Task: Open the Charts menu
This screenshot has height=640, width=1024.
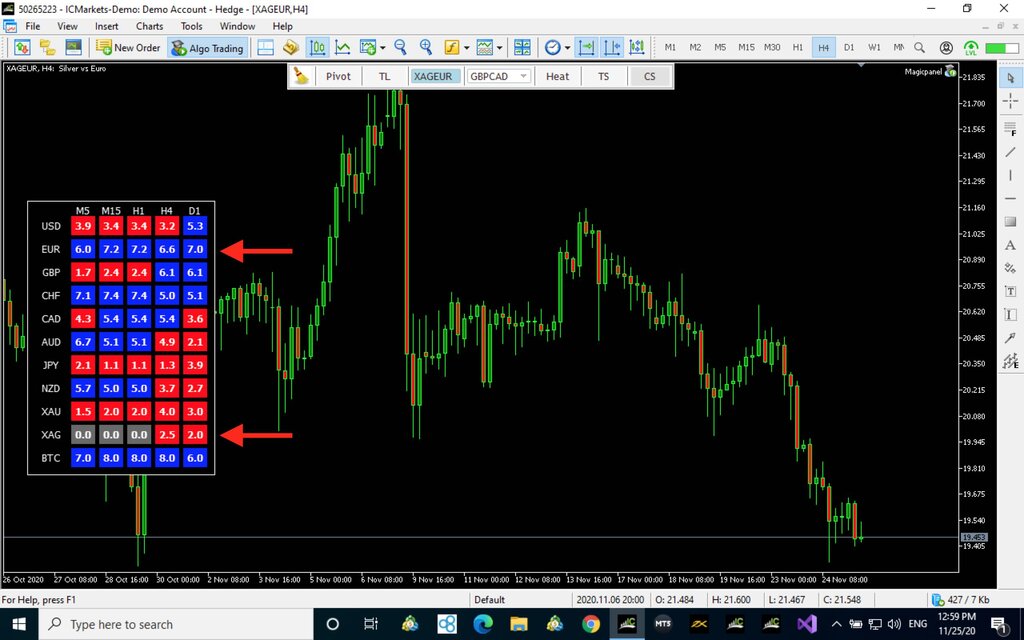Action: [x=150, y=26]
